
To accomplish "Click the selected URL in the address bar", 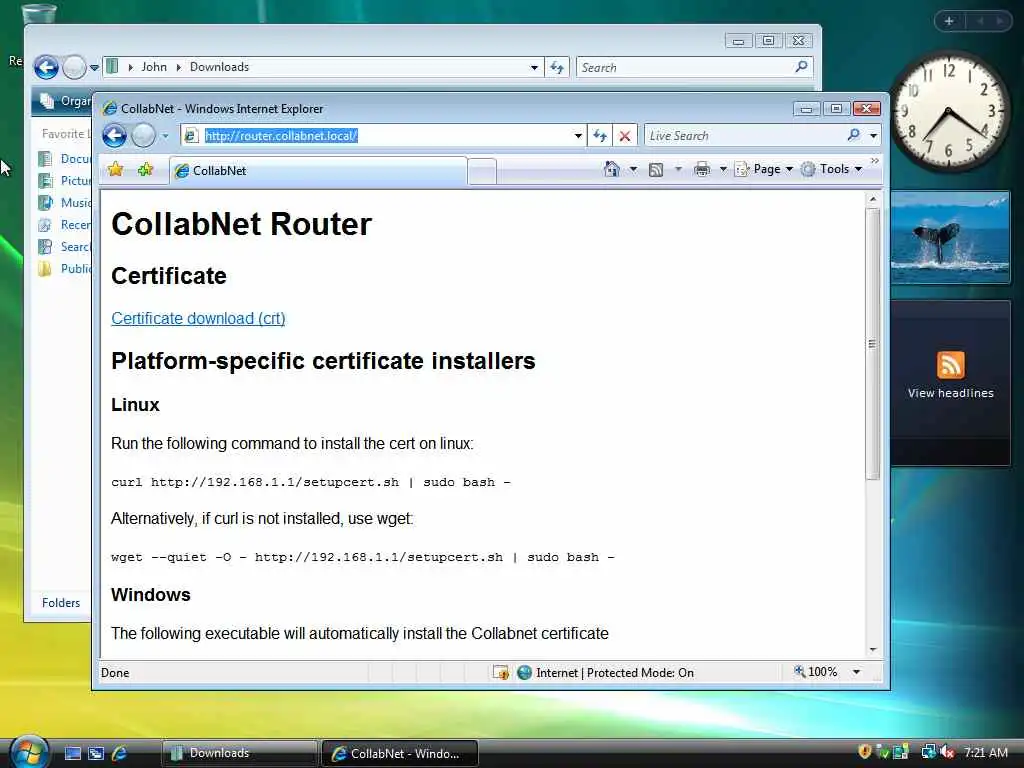I will pos(281,136).
